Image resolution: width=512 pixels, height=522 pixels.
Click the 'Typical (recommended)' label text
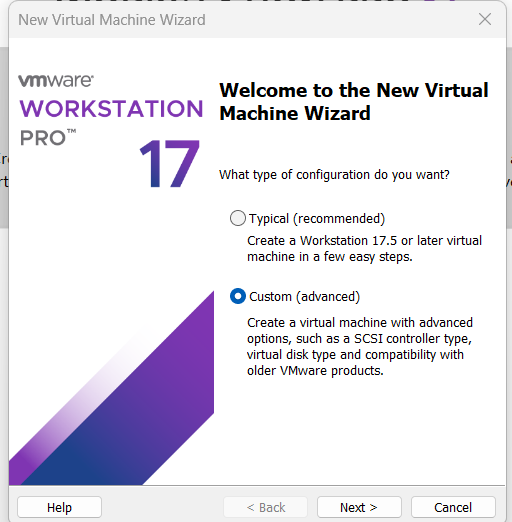click(x=317, y=219)
